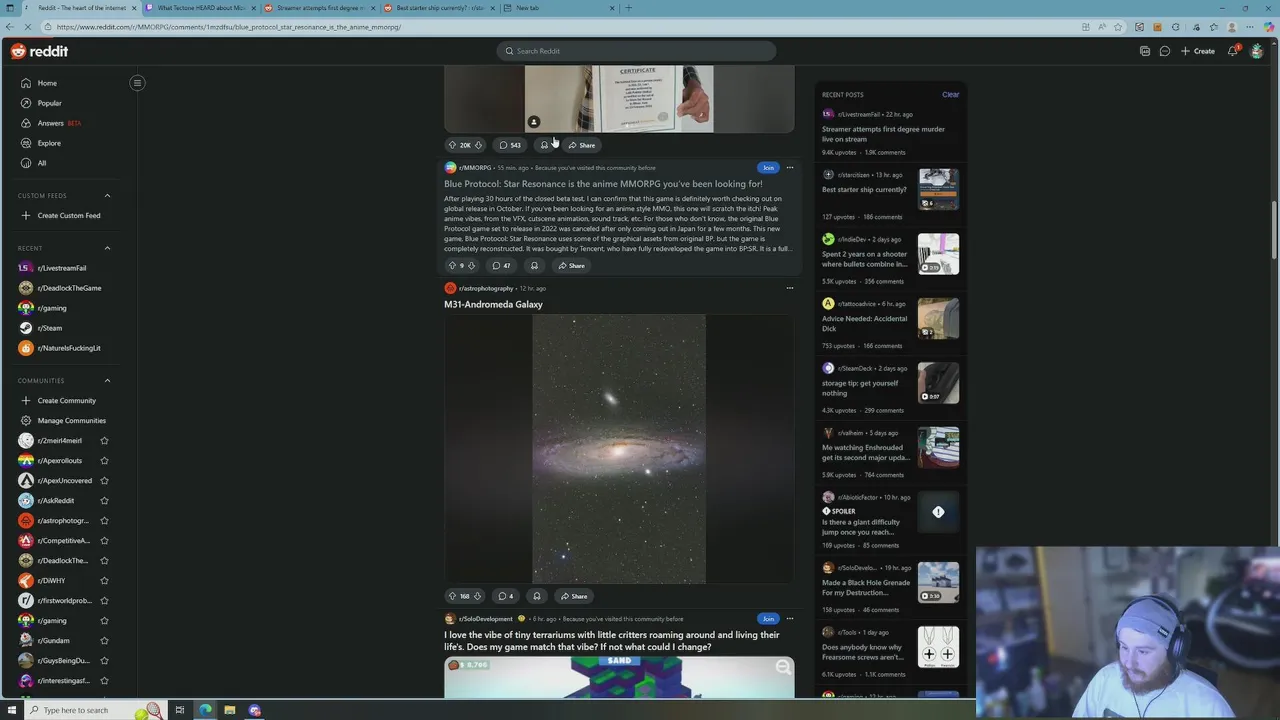Switch to 'Streamer attempts first degree' tab
Image resolution: width=1280 pixels, height=720 pixels.
pyautogui.click(x=318, y=8)
